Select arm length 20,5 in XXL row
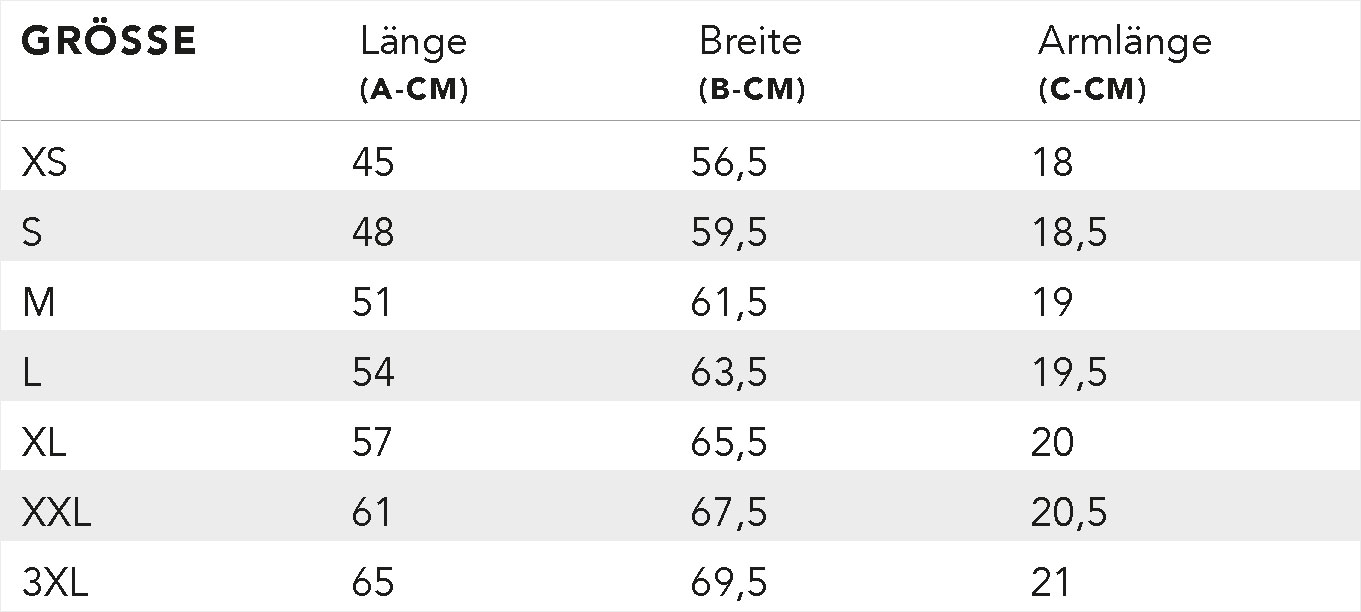The image size is (1361, 612). (x=1069, y=513)
